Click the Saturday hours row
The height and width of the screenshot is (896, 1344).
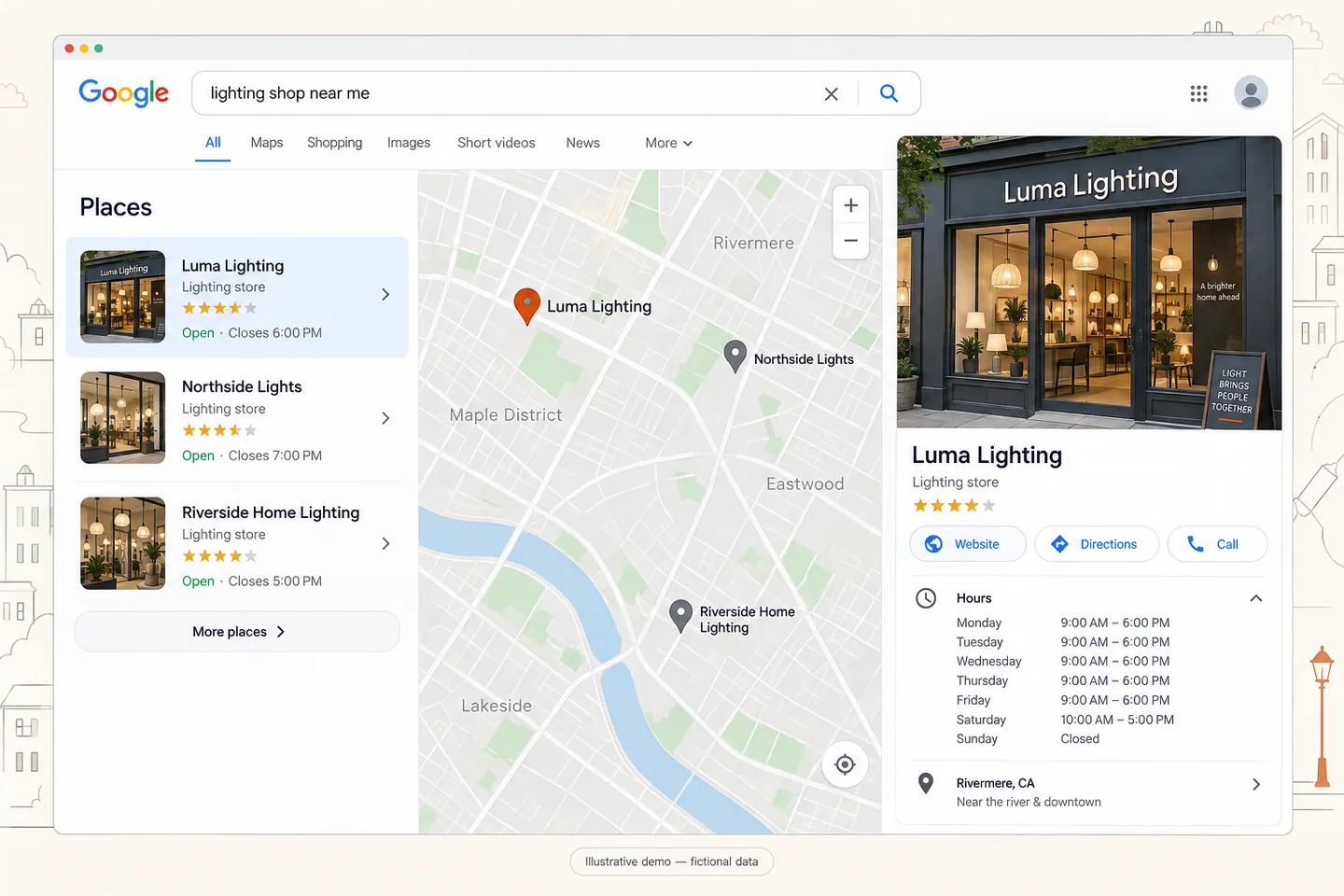pyautogui.click(x=1065, y=720)
